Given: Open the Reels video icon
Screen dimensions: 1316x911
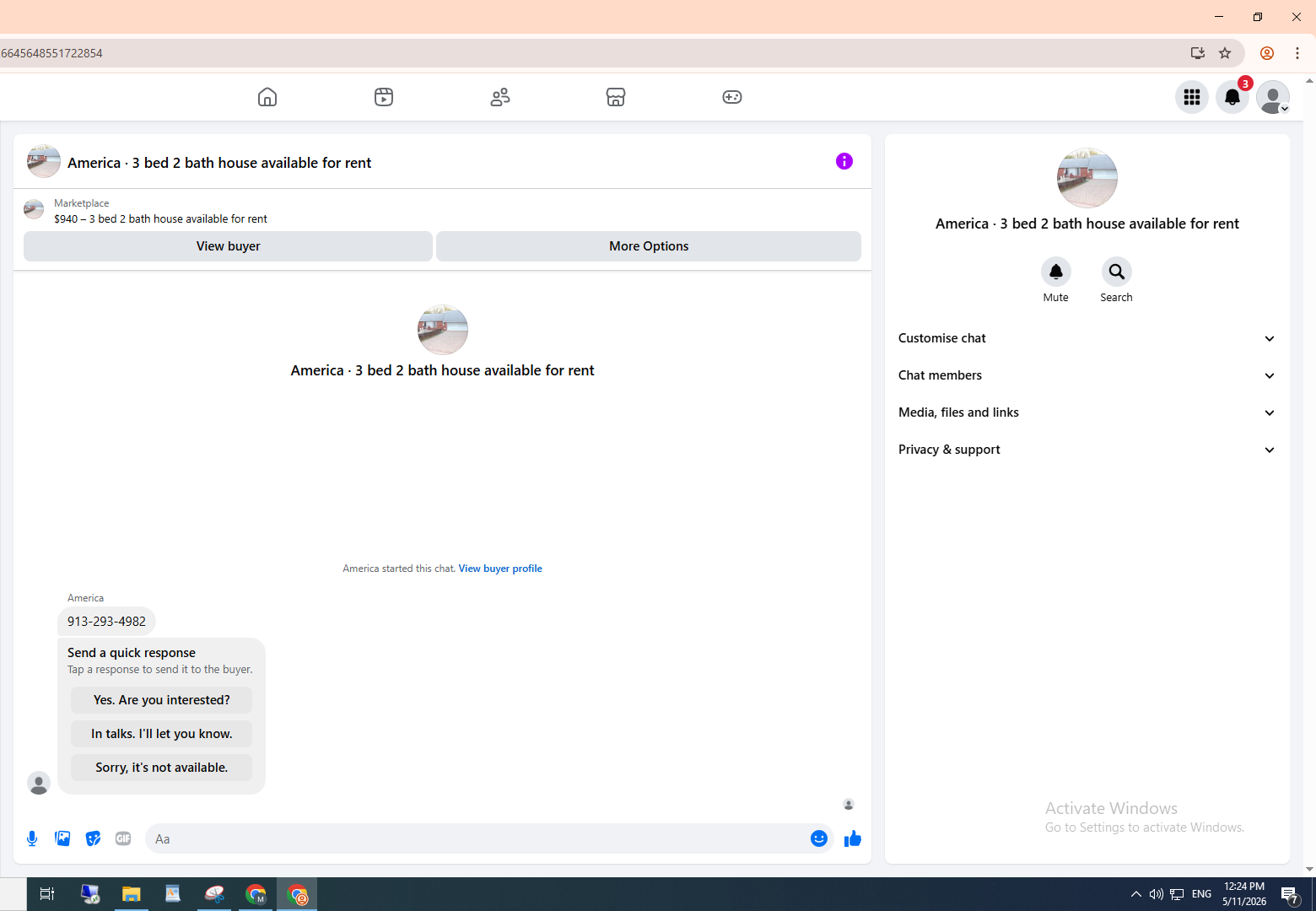Looking at the screenshot, I should coord(384,97).
